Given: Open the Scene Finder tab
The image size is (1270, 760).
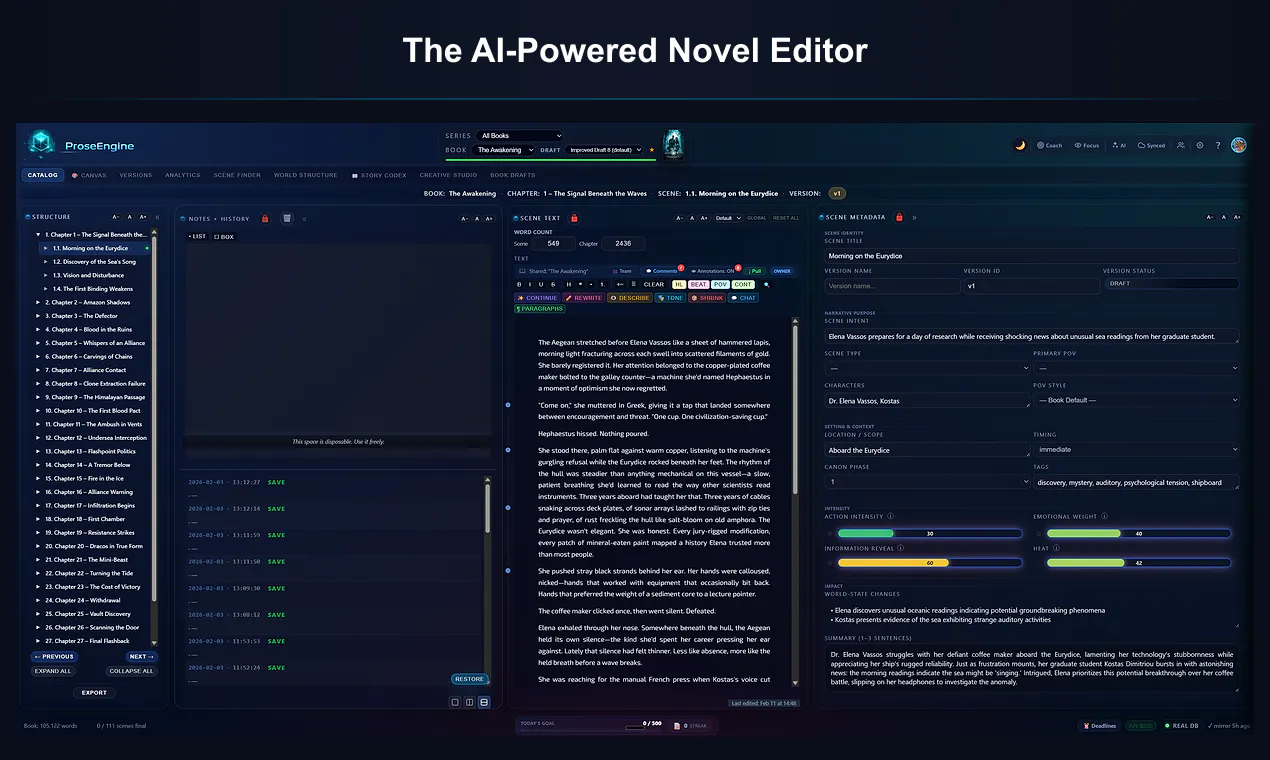Looking at the screenshot, I should click(x=237, y=175).
